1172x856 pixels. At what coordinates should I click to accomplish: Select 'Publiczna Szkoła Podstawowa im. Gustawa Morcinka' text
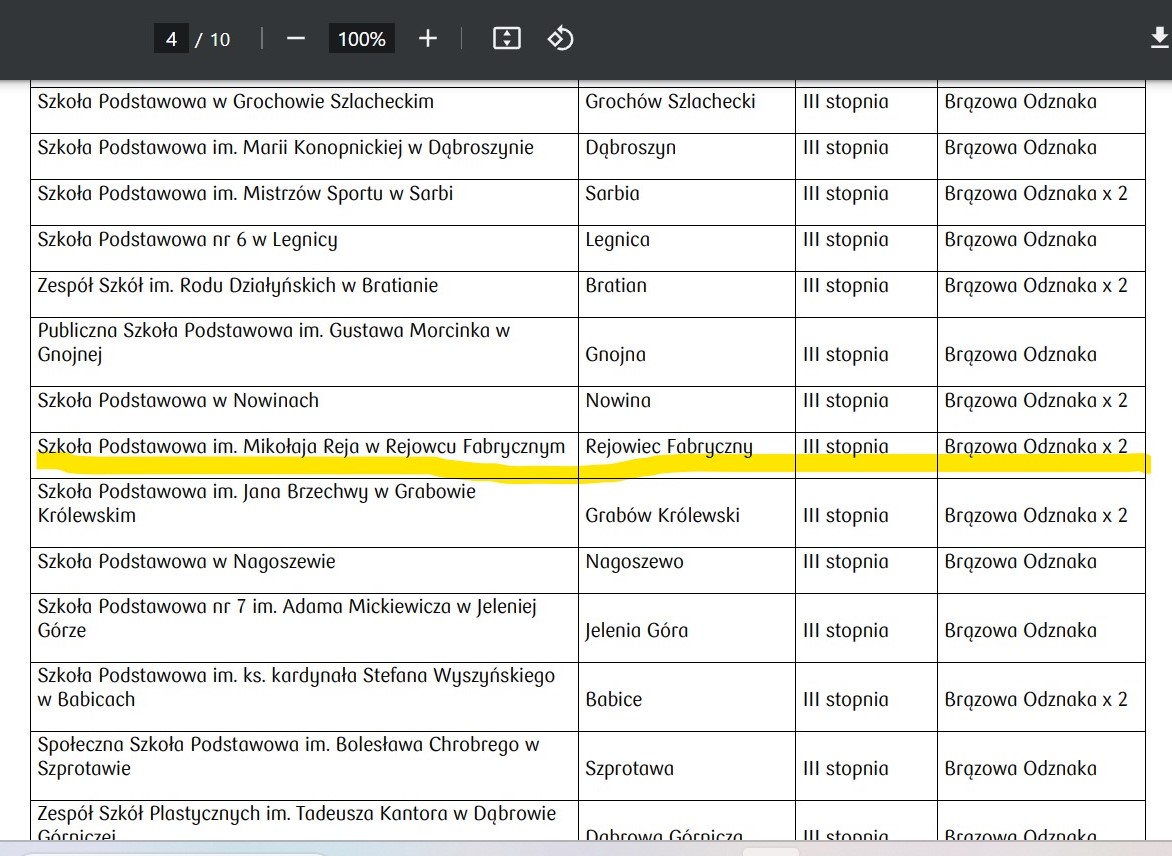click(x=263, y=330)
